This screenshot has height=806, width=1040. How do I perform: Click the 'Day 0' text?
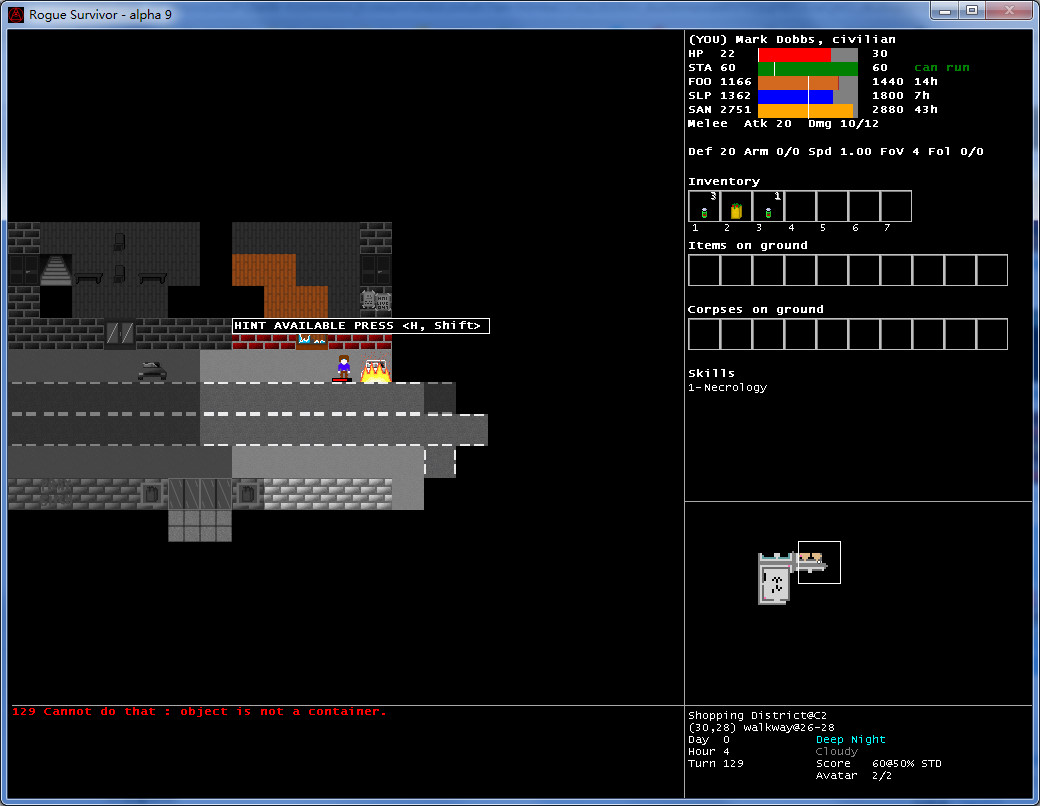pyautogui.click(x=708, y=740)
